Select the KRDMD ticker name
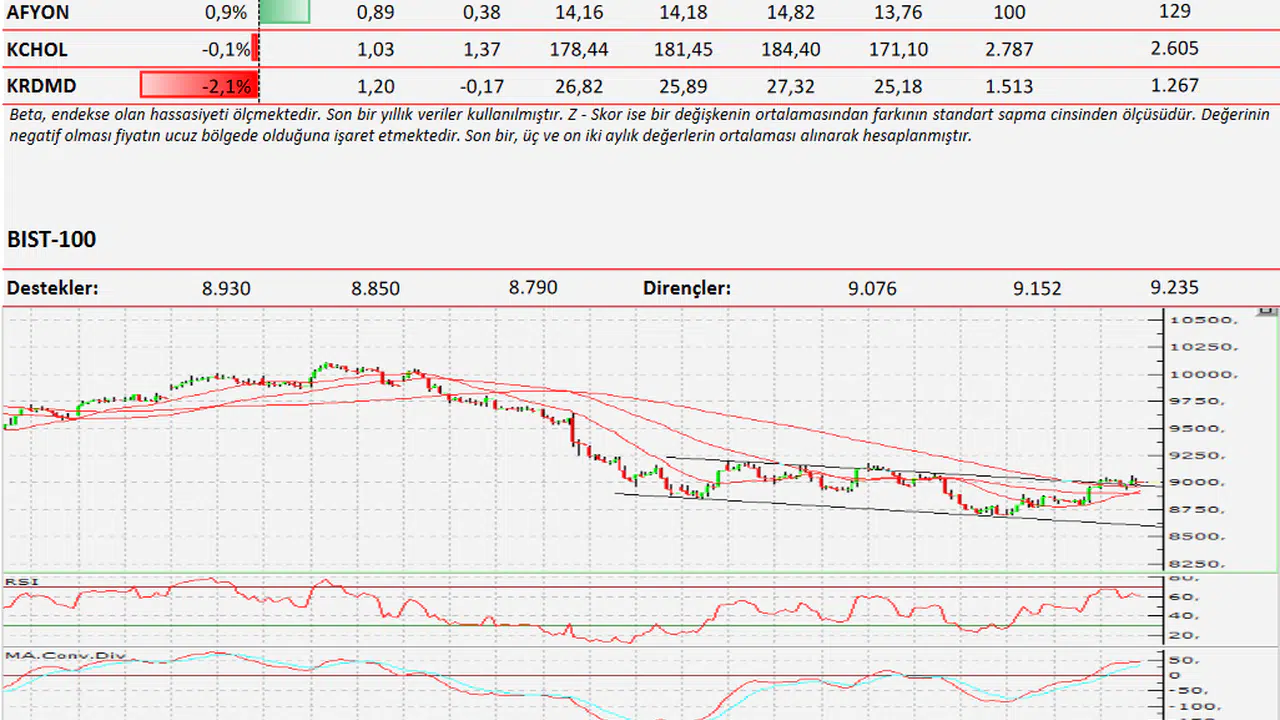 tap(41, 86)
